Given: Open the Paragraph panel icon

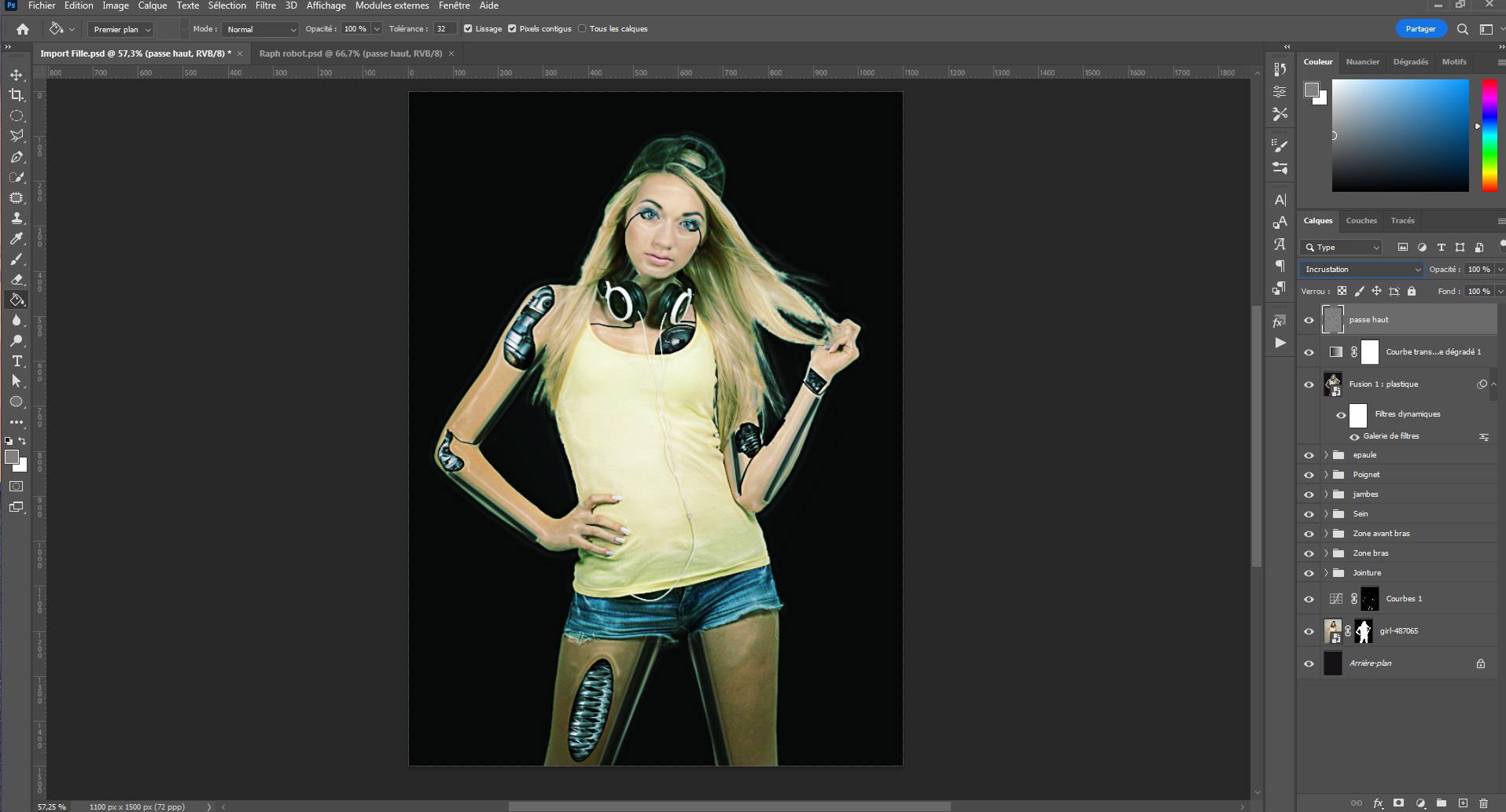Looking at the screenshot, I should [x=1280, y=266].
